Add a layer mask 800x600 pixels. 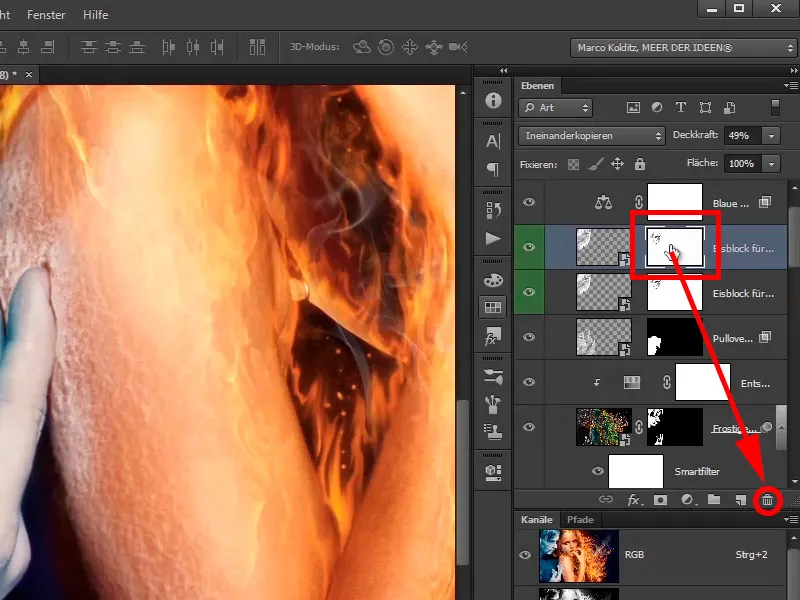pyautogui.click(x=660, y=500)
